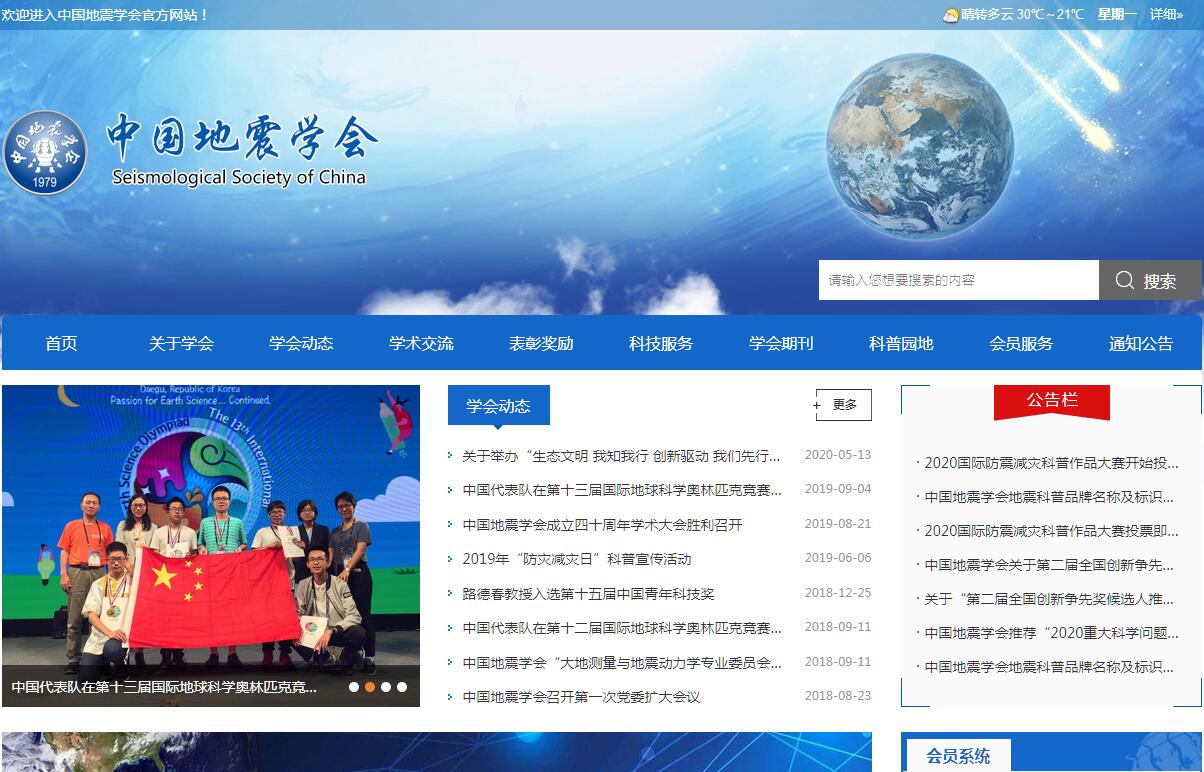Click the 公告栏 red banner heading
This screenshot has width=1204, height=772.
1051,401
